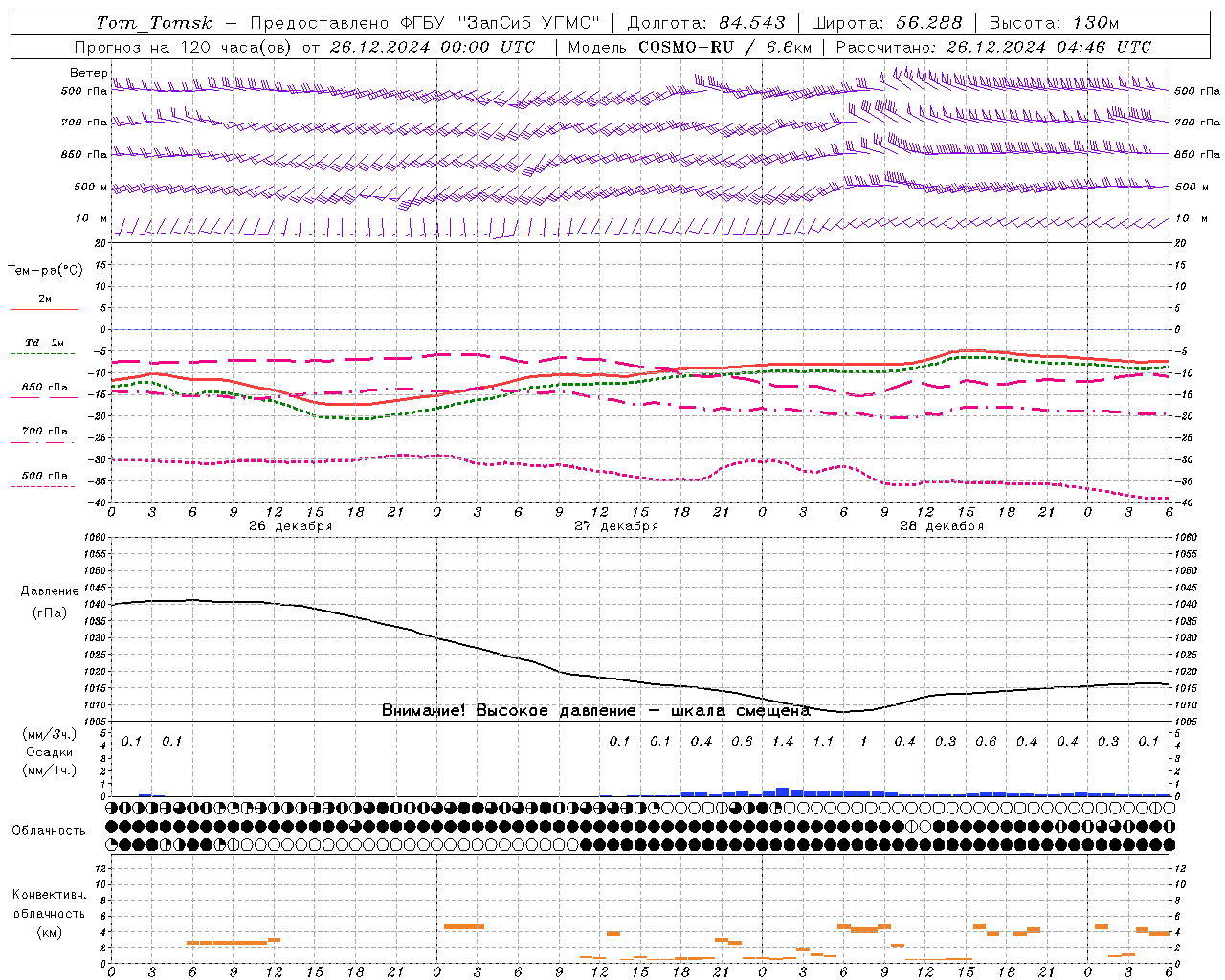Click the Модель COSMO-RU / 6.6км text
1225x980 pixels.
click(x=689, y=47)
